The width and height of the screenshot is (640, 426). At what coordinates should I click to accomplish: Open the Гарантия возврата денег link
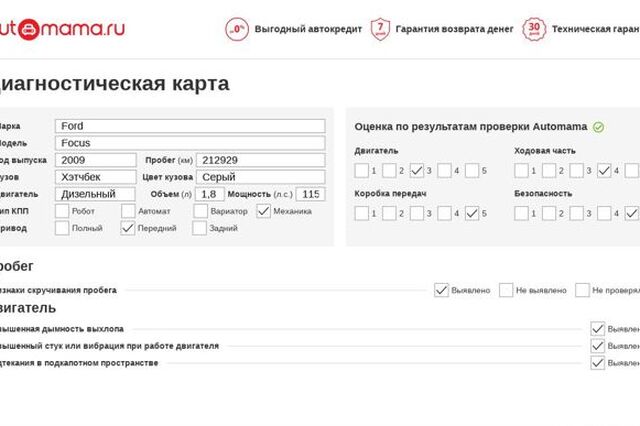click(454, 29)
